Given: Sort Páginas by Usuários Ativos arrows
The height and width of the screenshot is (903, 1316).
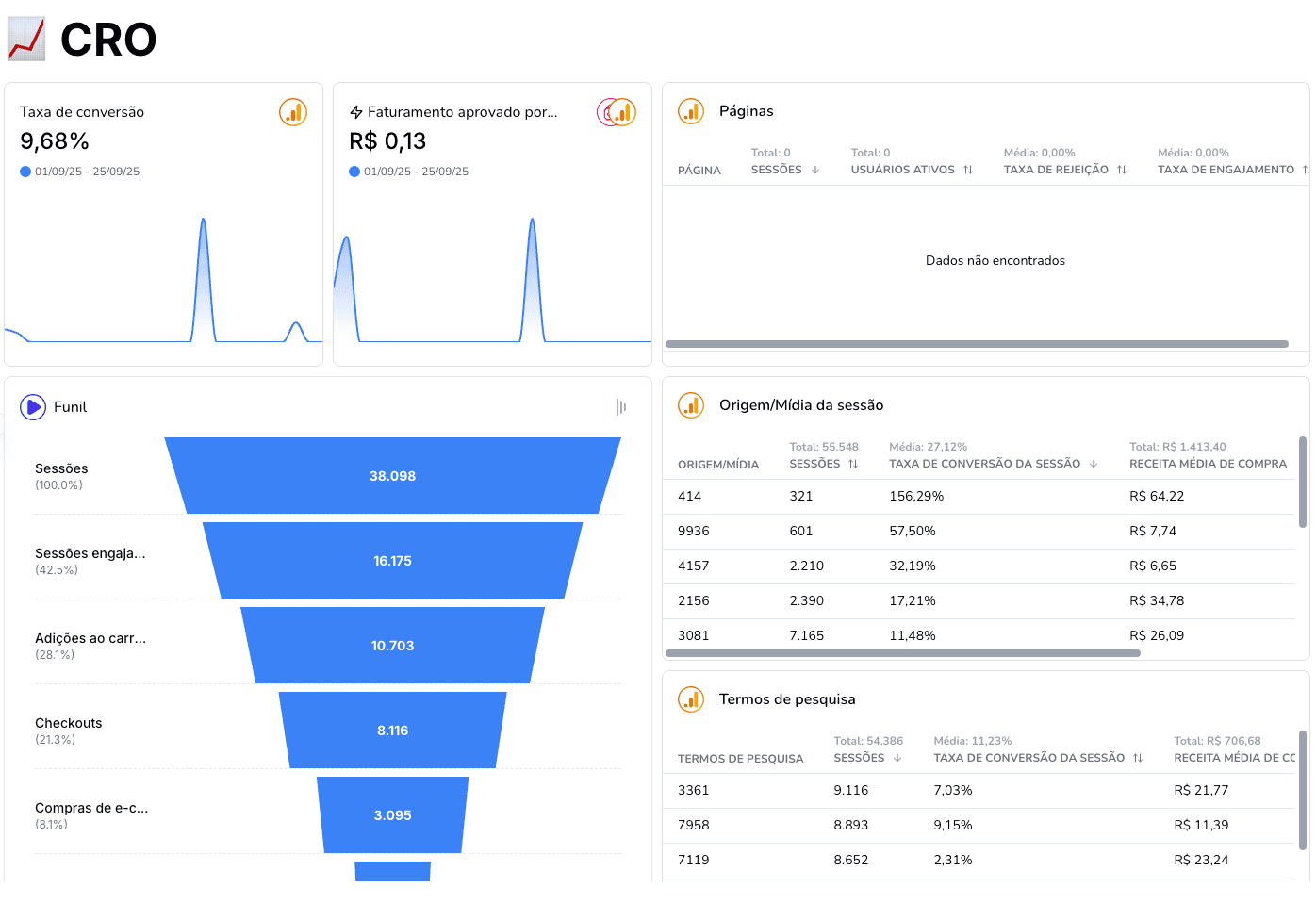Looking at the screenshot, I should pos(968,170).
